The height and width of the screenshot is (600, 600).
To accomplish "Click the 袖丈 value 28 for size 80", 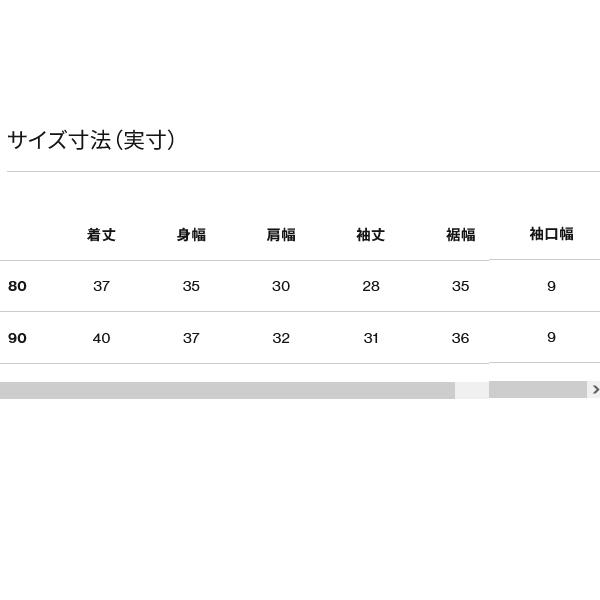I will point(371,286).
